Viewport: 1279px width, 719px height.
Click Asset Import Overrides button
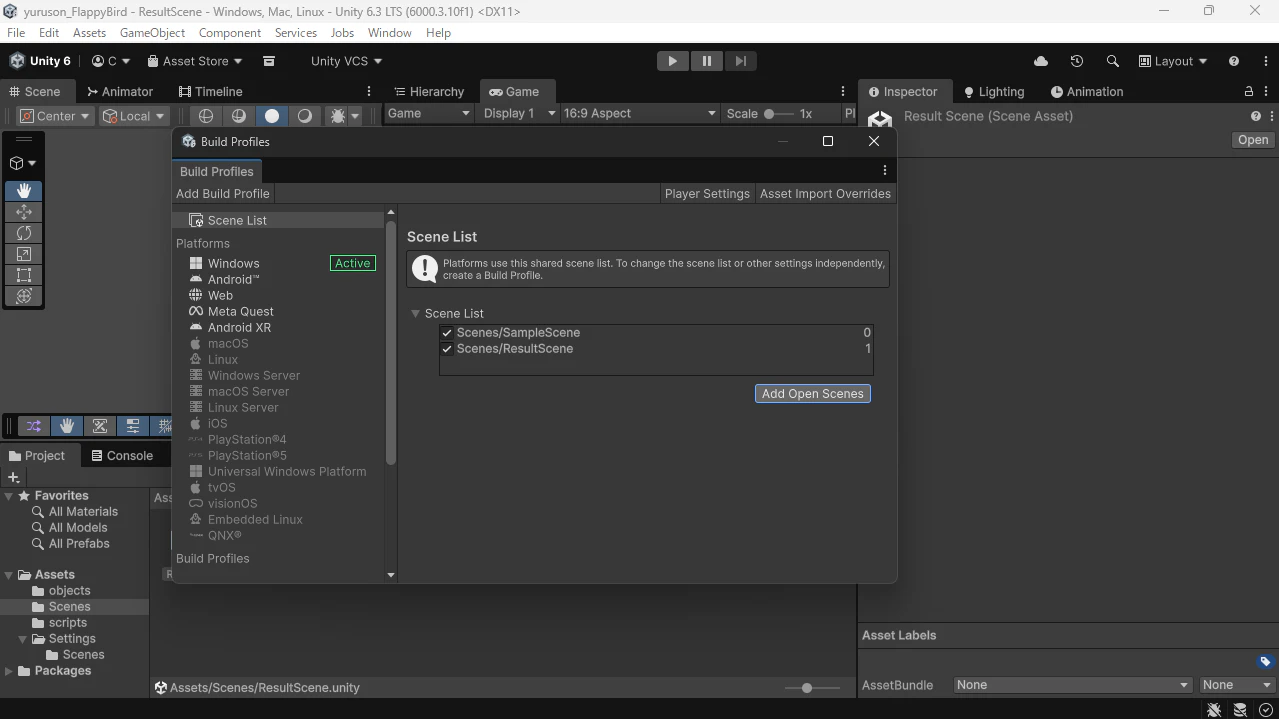[825, 194]
